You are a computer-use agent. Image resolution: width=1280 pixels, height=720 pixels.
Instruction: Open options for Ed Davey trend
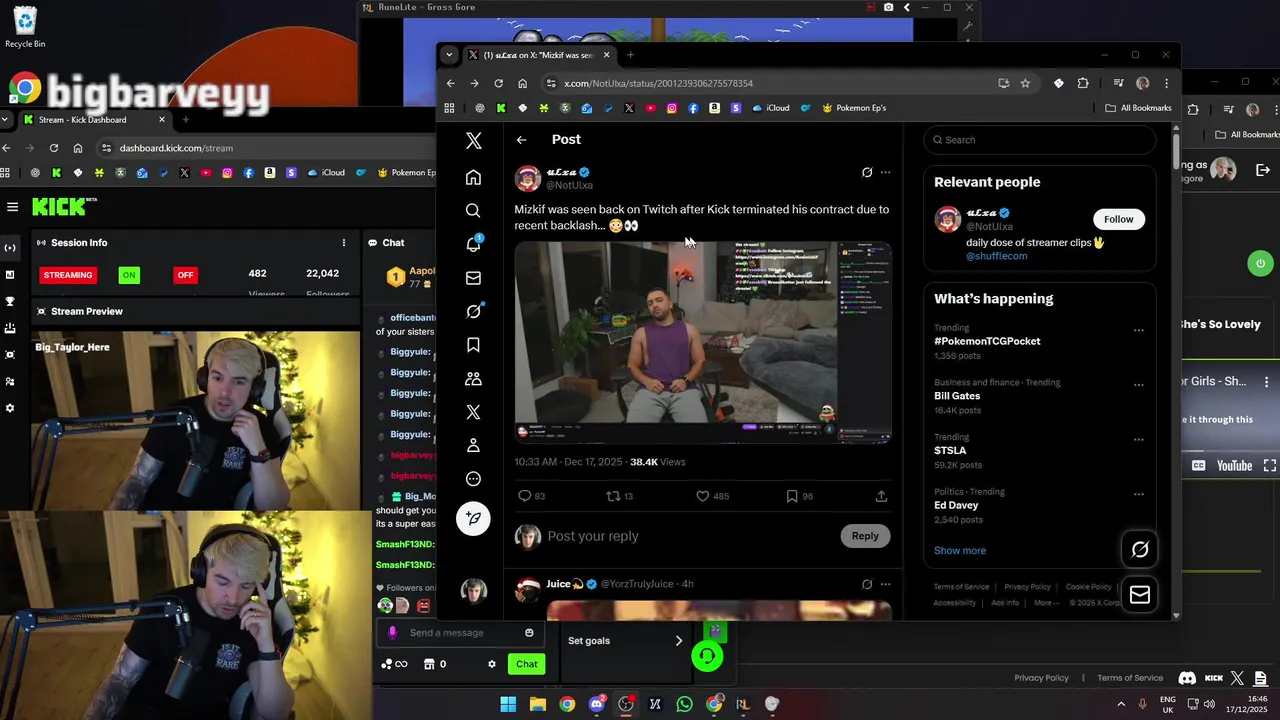click(1138, 494)
